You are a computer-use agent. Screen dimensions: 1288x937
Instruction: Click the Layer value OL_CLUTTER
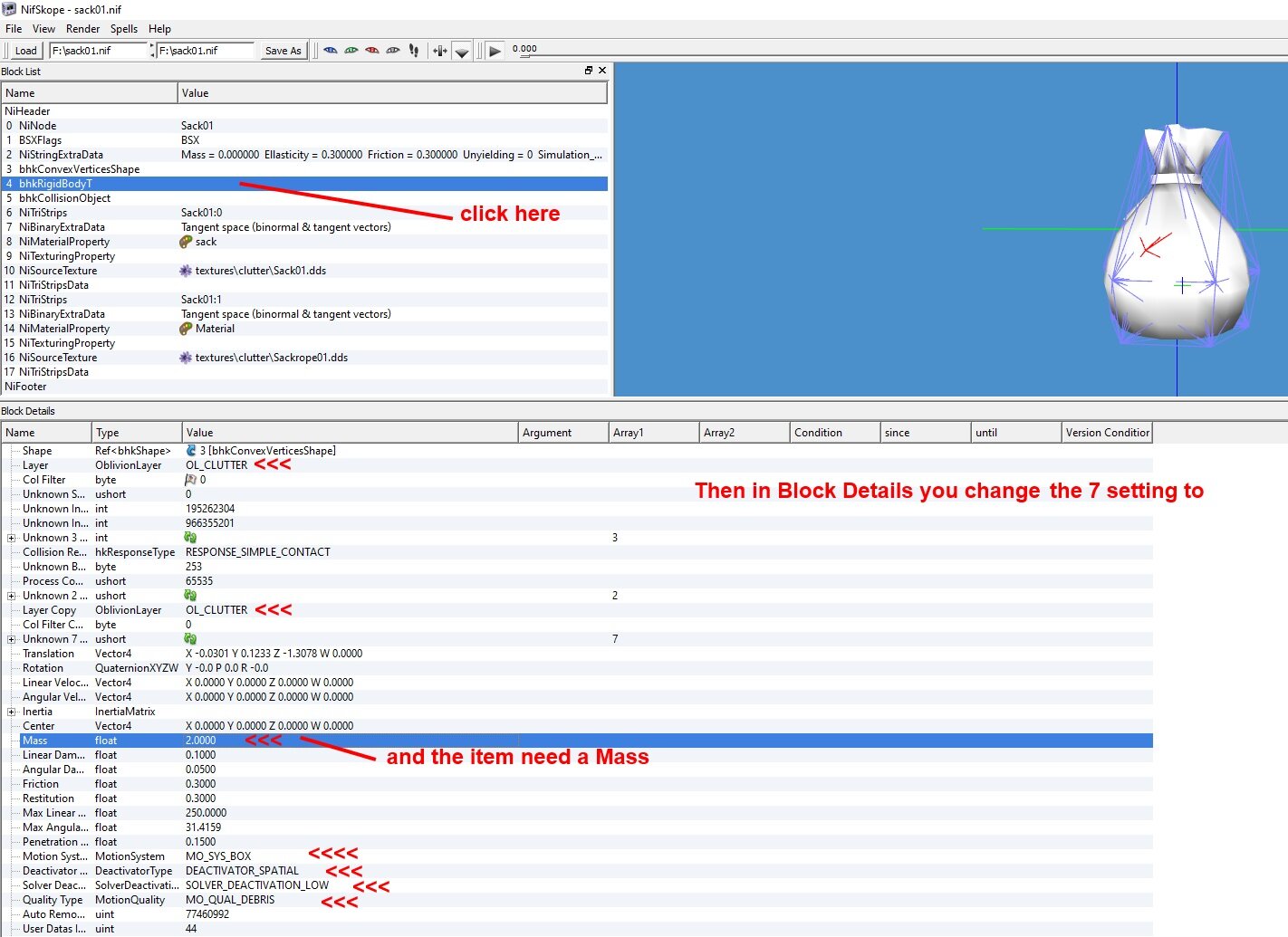216,465
